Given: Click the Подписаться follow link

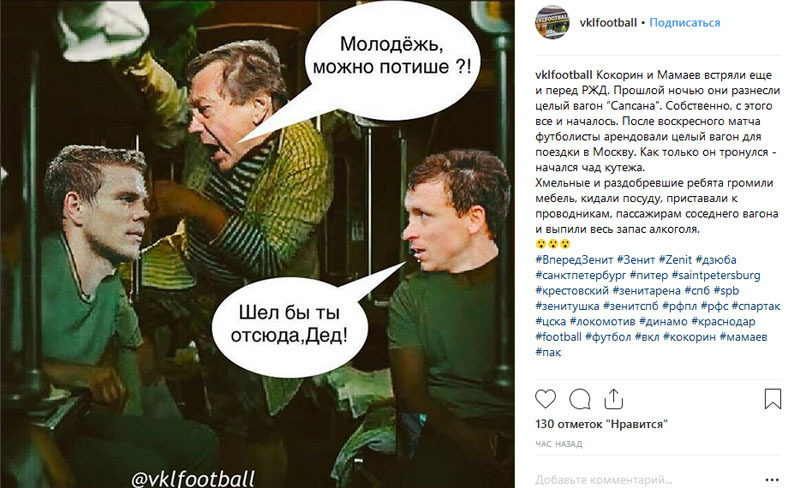Looking at the screenshot, I should [685, 22].
